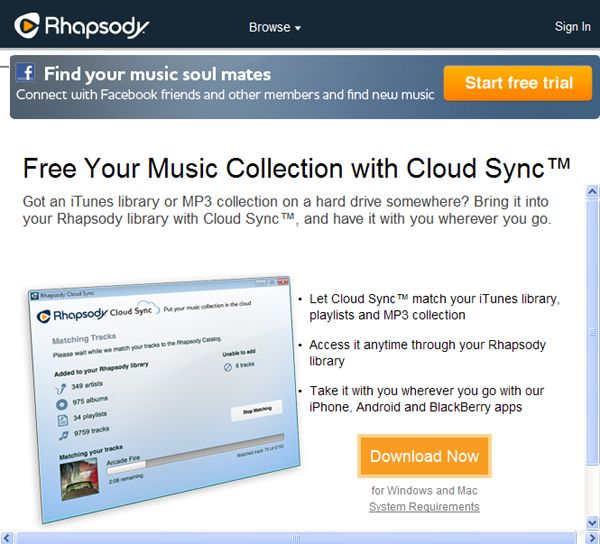This screenshot has width=600, height=544.
Task: Click the vertical scrollbar down arrow
Action: pyautogui.click(x=592, y=522)
